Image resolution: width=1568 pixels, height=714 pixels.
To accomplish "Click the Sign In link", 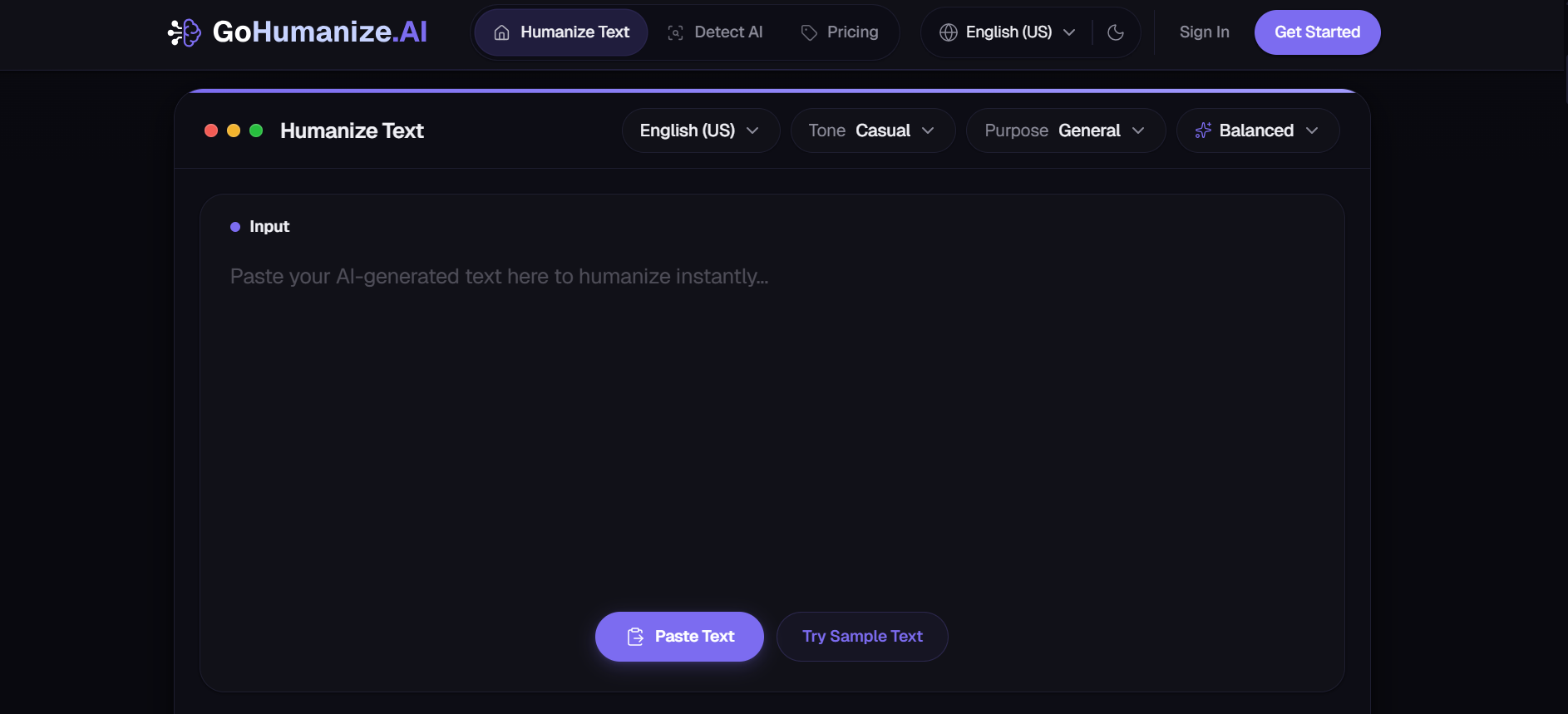I will (x=1204, y=32).
